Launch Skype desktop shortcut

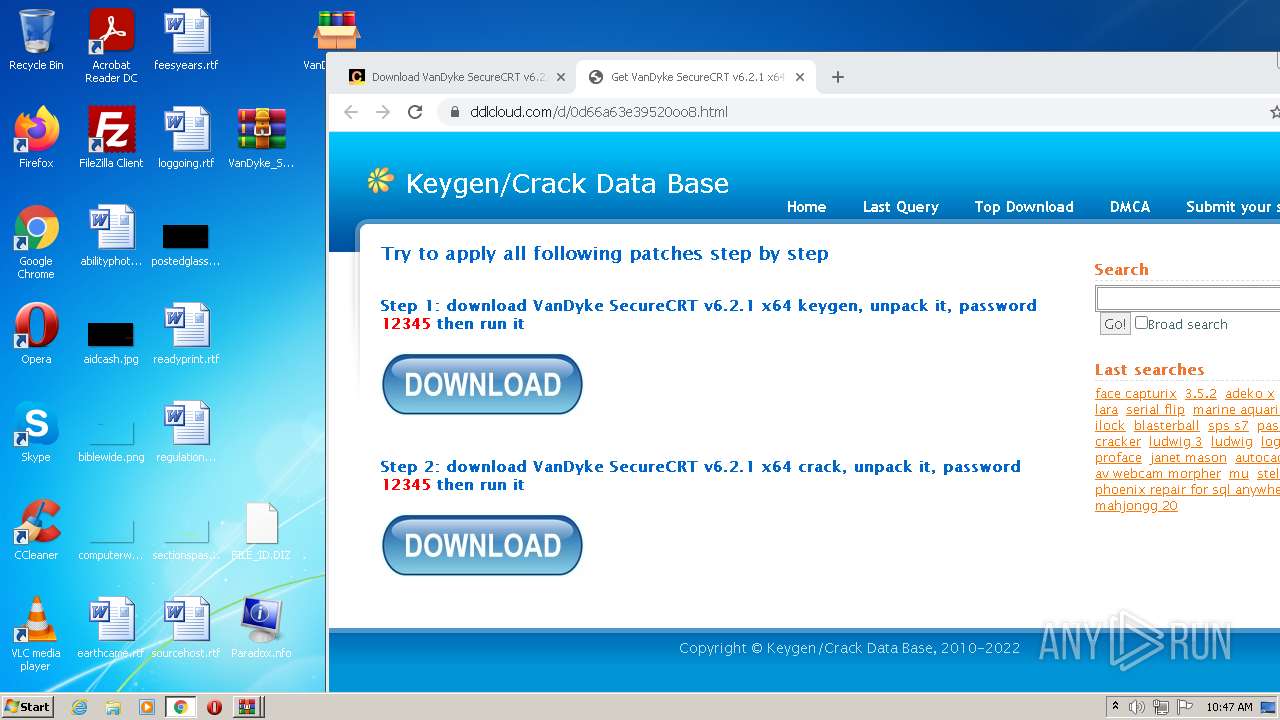pos(36,432)
